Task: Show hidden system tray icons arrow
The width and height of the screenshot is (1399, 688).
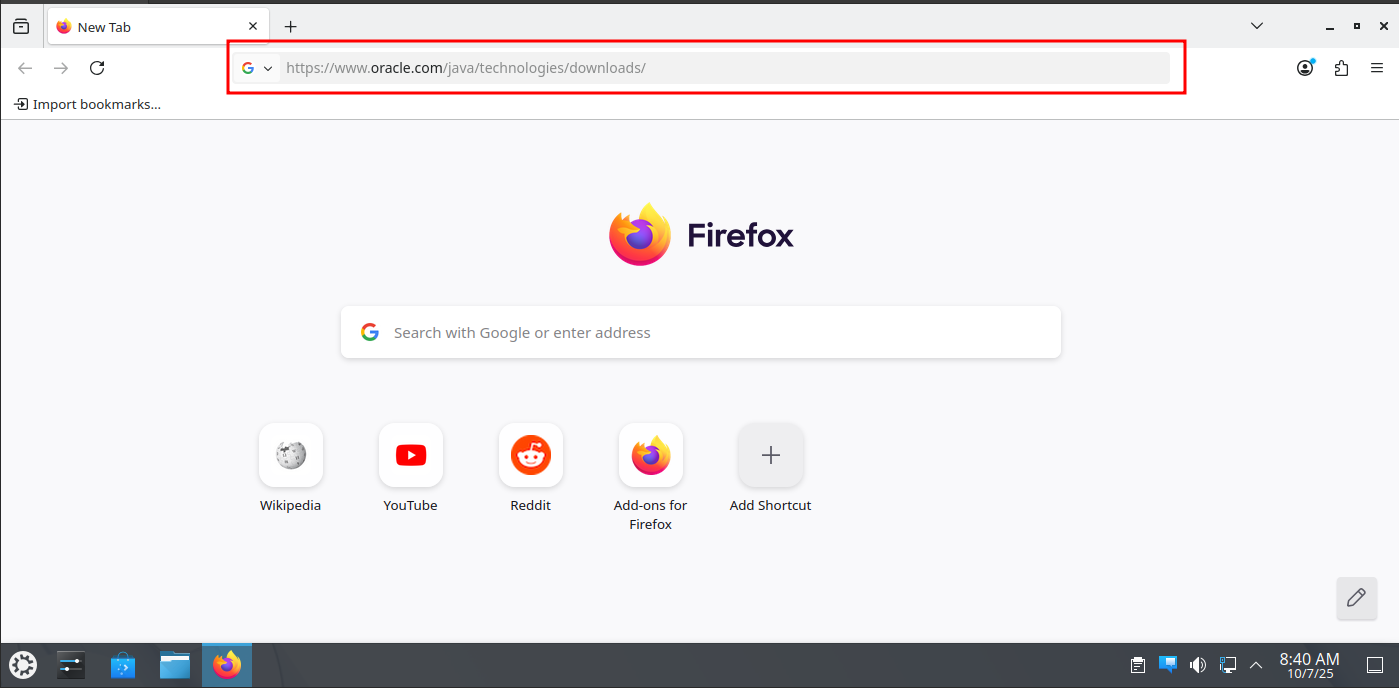Action: [x=1257, y=665]
